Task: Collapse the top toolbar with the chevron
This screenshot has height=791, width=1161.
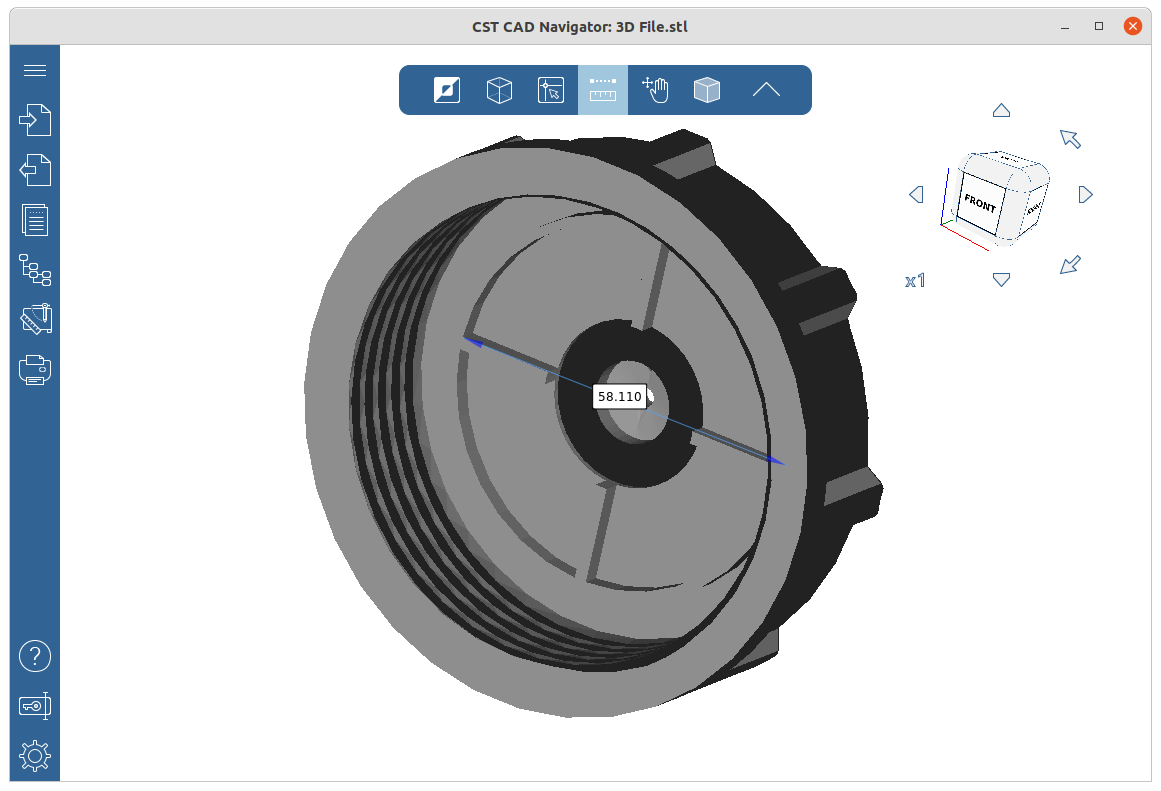Action: point(766,90)
